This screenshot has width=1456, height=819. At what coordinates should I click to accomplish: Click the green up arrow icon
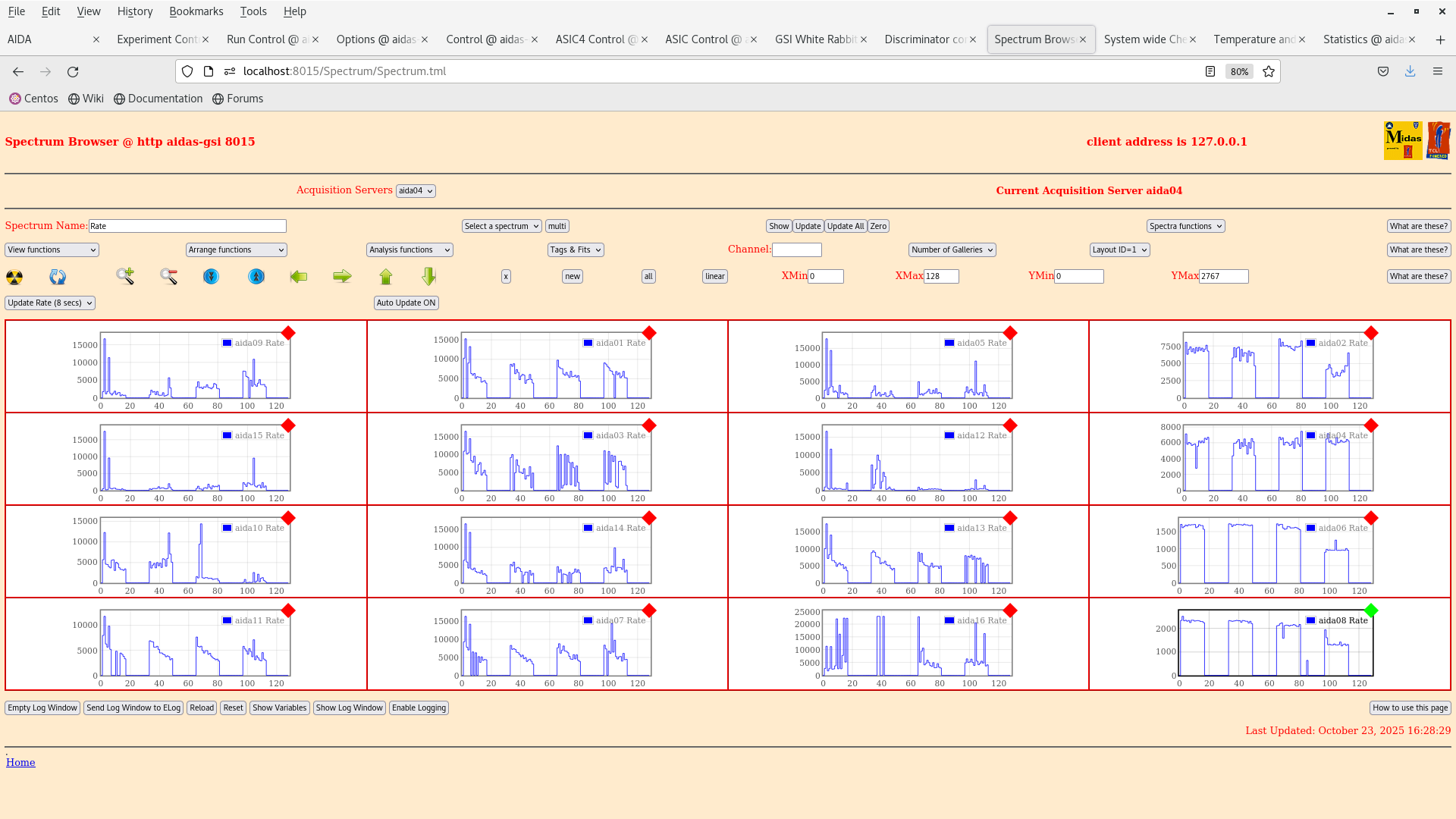(386, 277)
